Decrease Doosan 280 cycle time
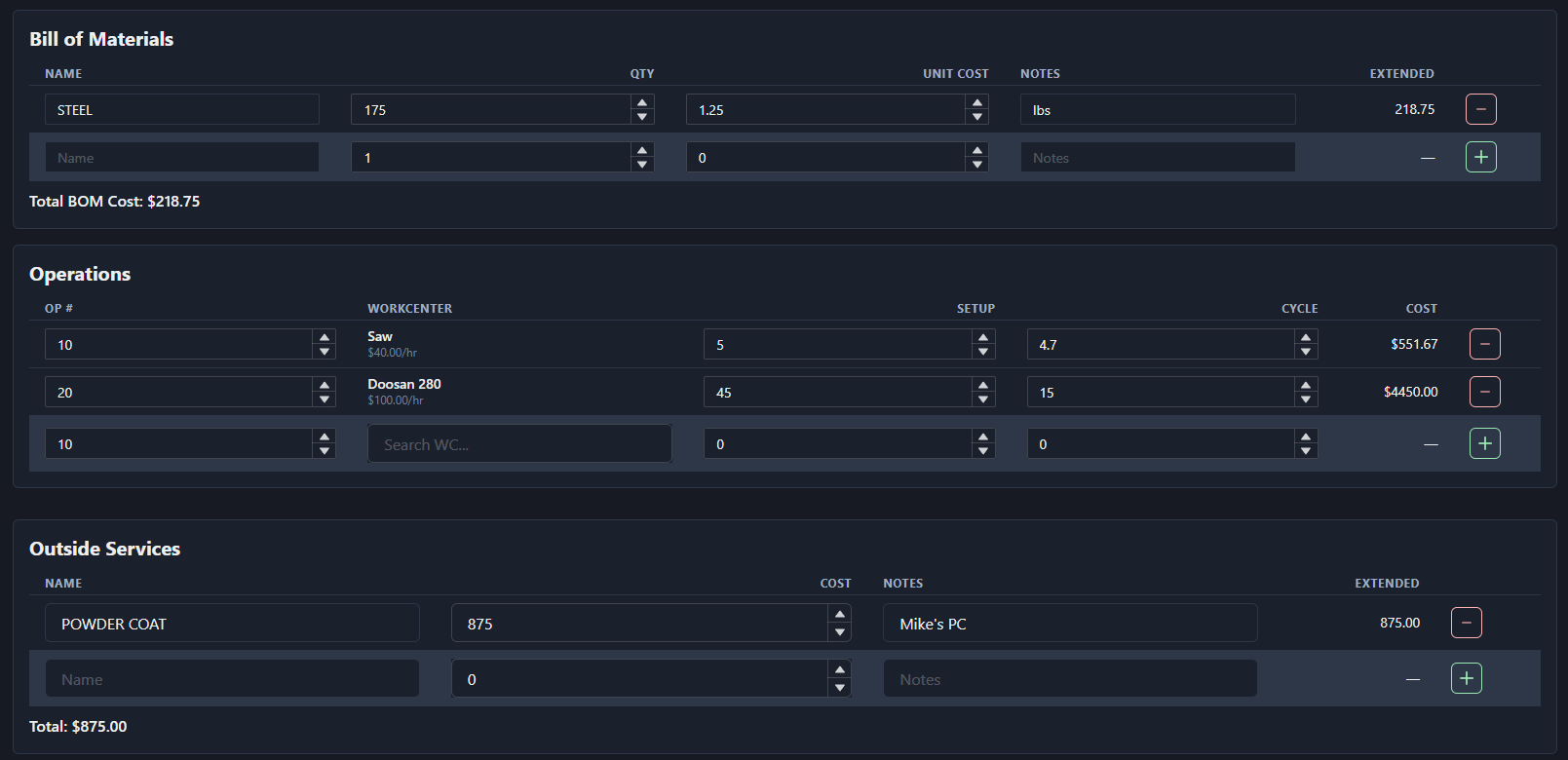This screenshot has width=1568, height=760. pos(1306,399)
